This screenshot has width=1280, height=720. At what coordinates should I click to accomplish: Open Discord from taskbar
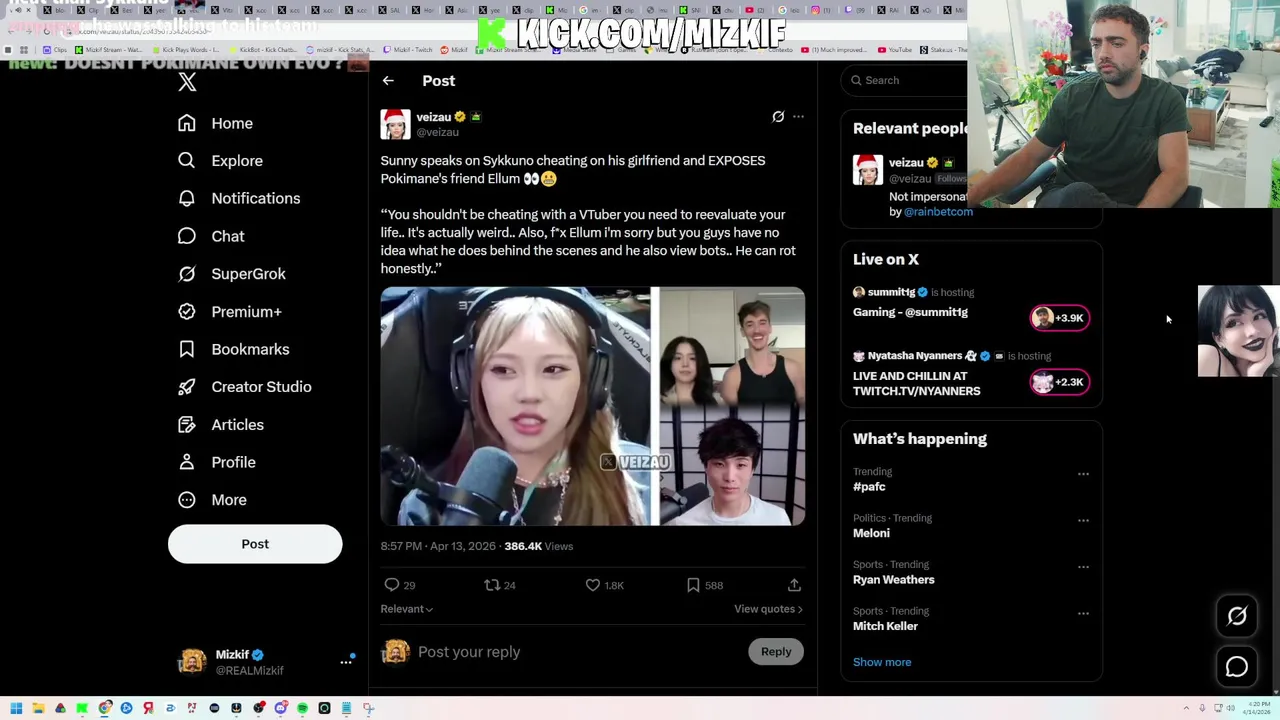[x=280, y=708]
